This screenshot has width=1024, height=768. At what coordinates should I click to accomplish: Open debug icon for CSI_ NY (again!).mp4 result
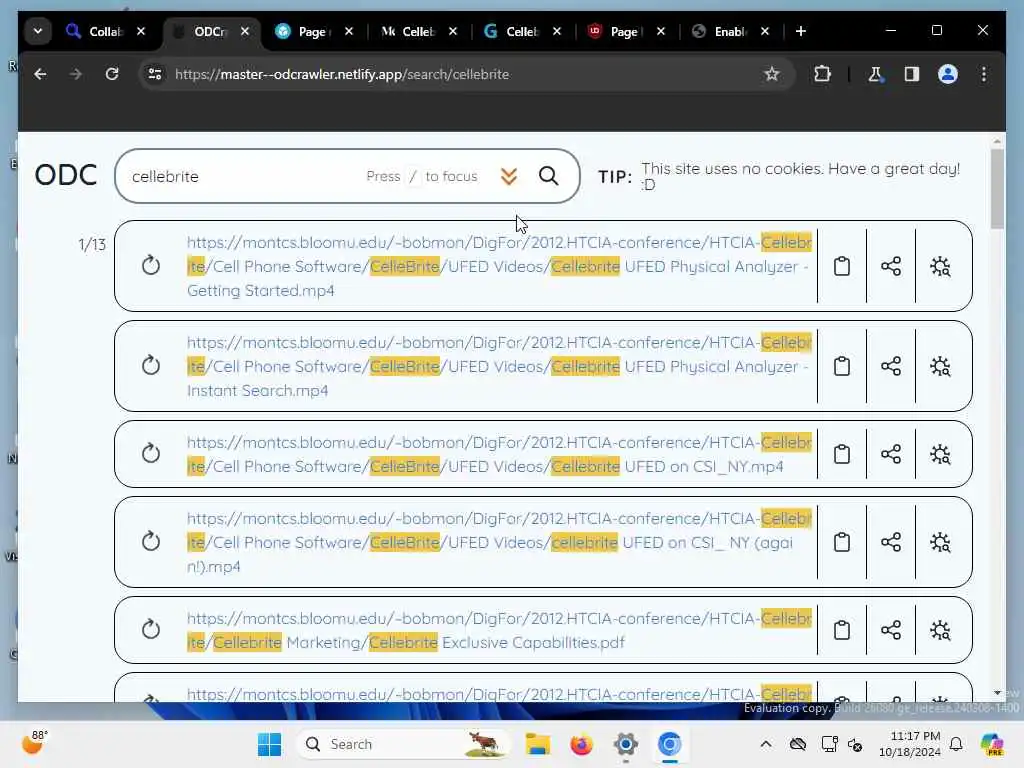[940, 542]
